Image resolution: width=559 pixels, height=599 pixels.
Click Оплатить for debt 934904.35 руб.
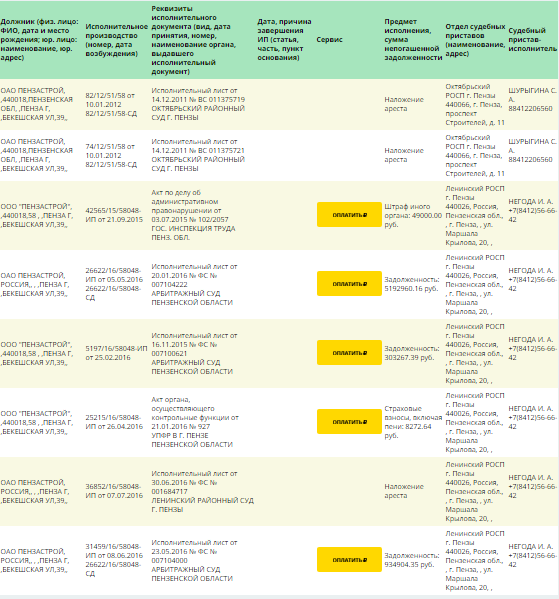(x=349, y=560)
